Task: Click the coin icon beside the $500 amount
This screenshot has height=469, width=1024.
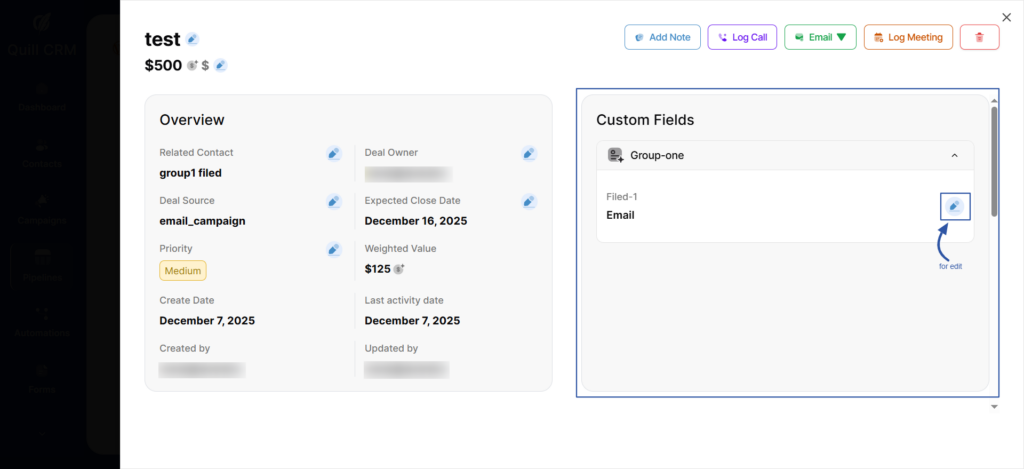Action: pyautogui.click(x=191, y=65)
